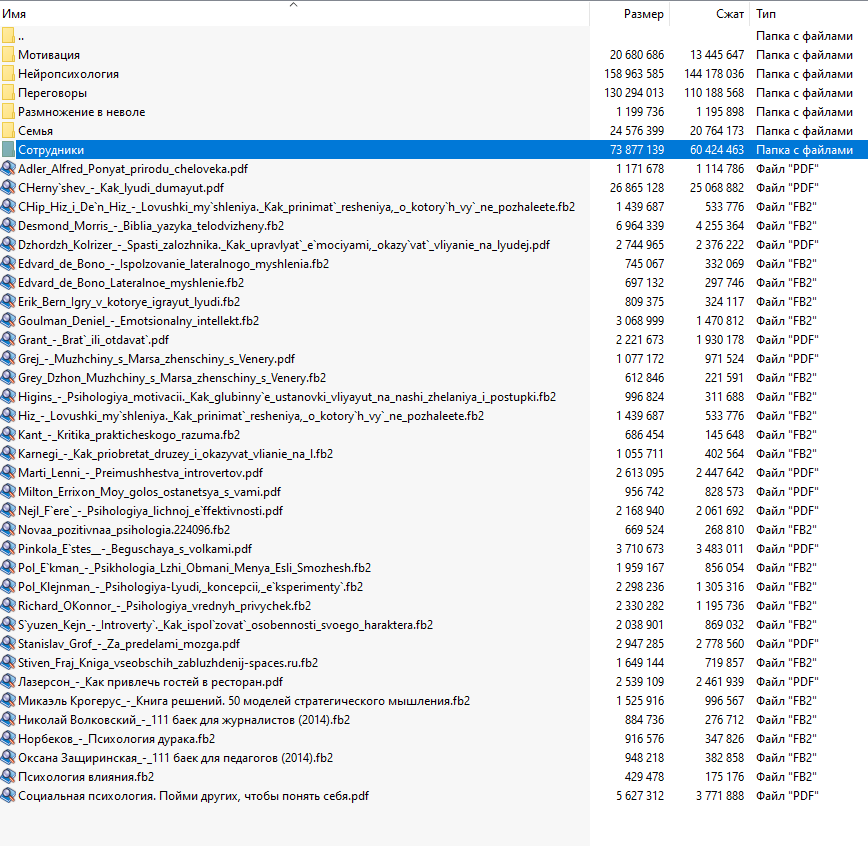This screenshot has height=846, width=868.
Task: Click the parent directory '..' folder icon
Action: pyautogui.click(x=9, y=36)
